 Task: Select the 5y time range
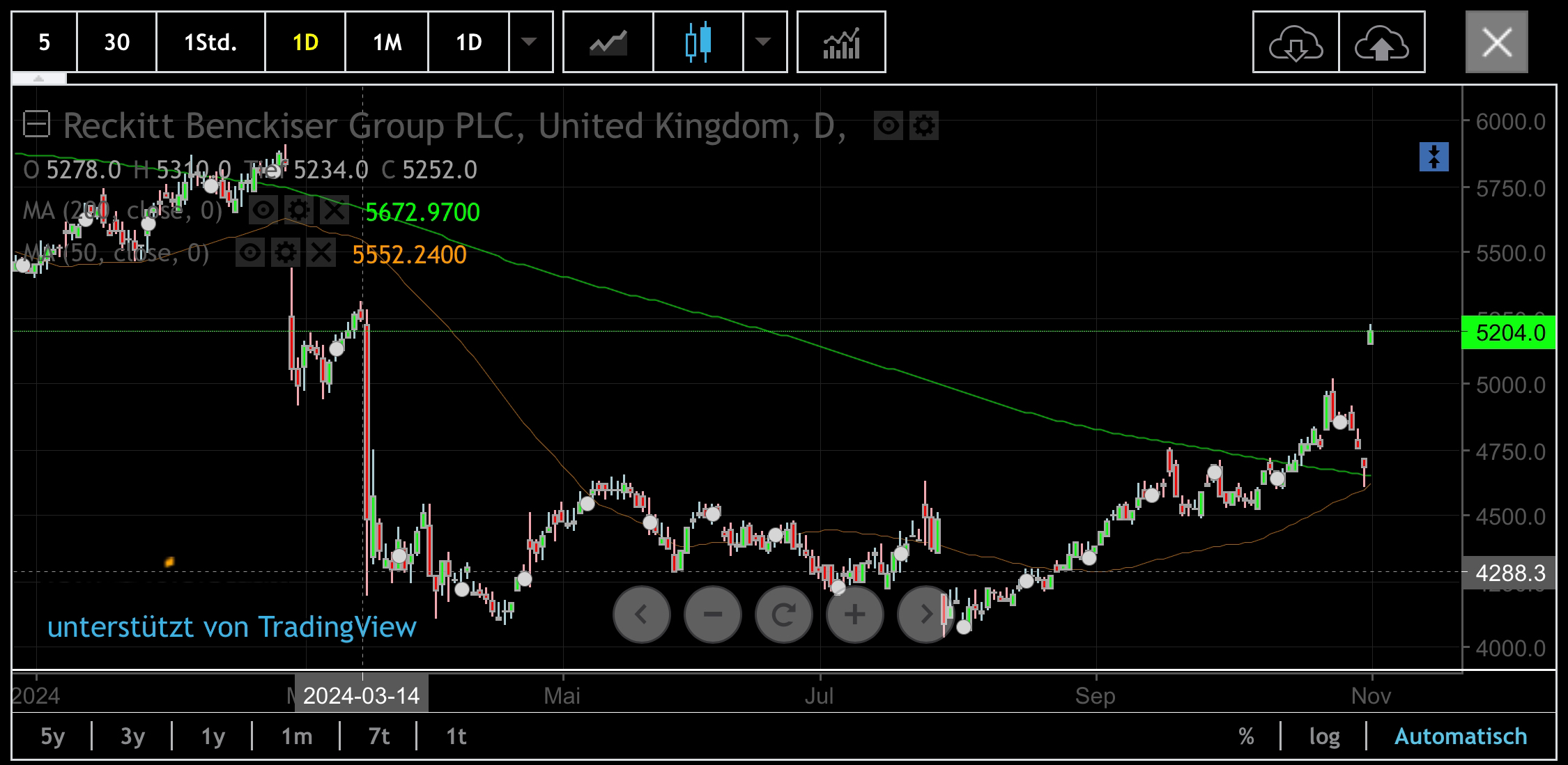[x=52, y=736]
